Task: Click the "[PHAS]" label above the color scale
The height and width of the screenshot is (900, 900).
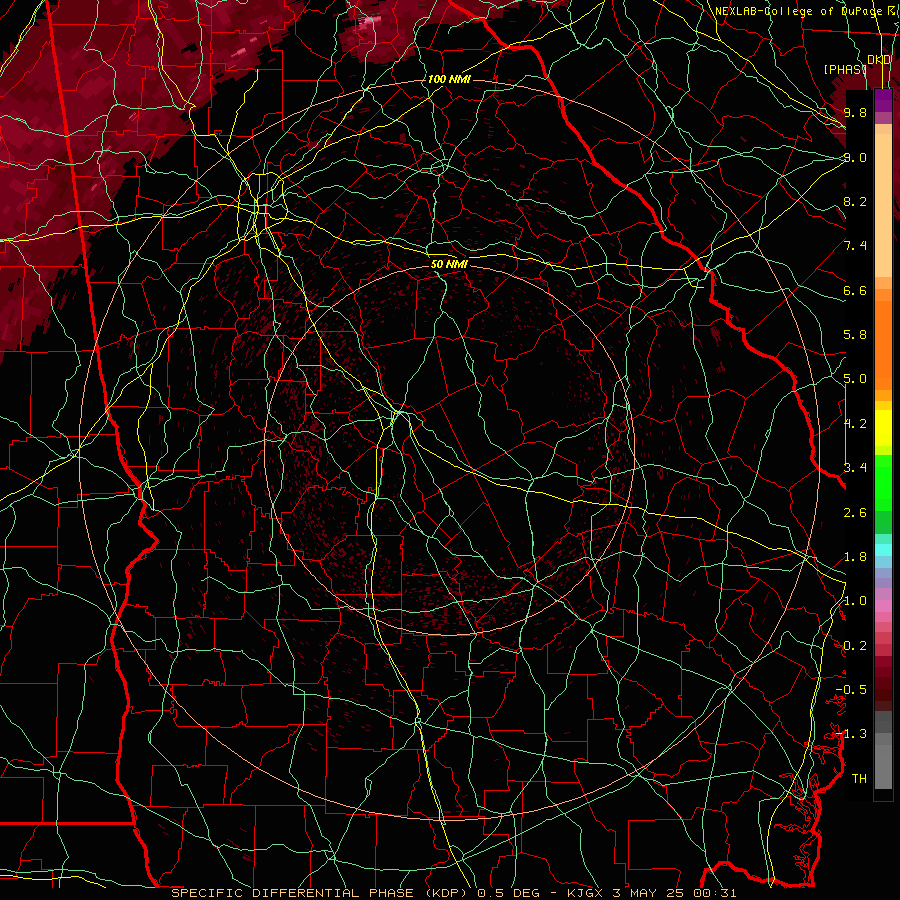Action: pos(844,69)
